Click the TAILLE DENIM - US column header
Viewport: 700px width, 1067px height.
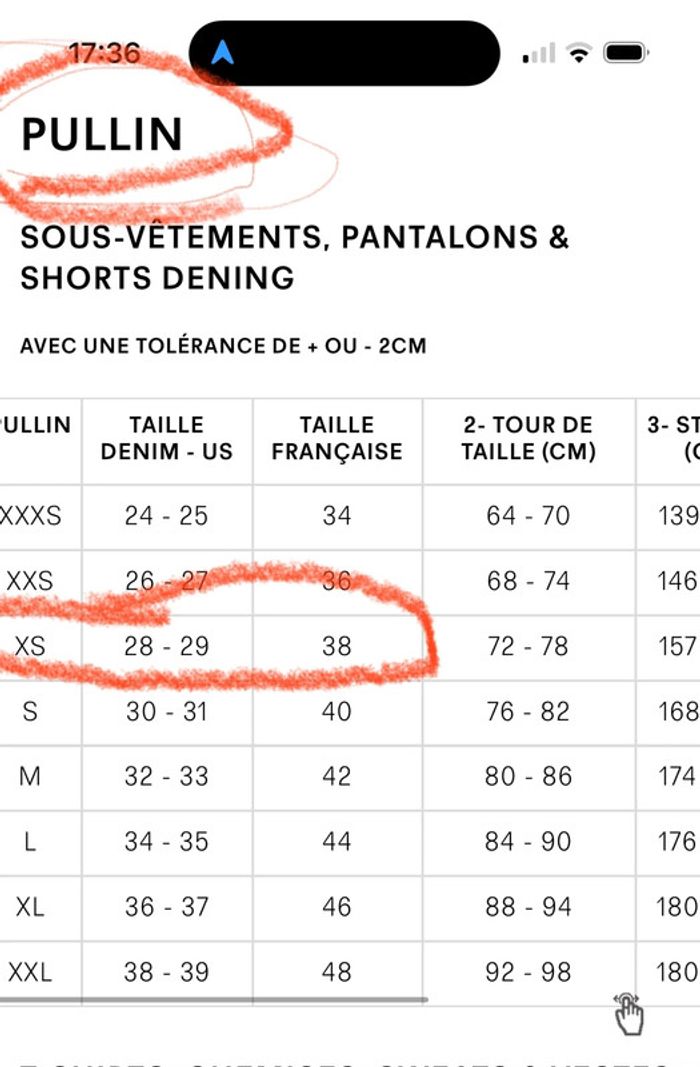click(x=167, y=438)
